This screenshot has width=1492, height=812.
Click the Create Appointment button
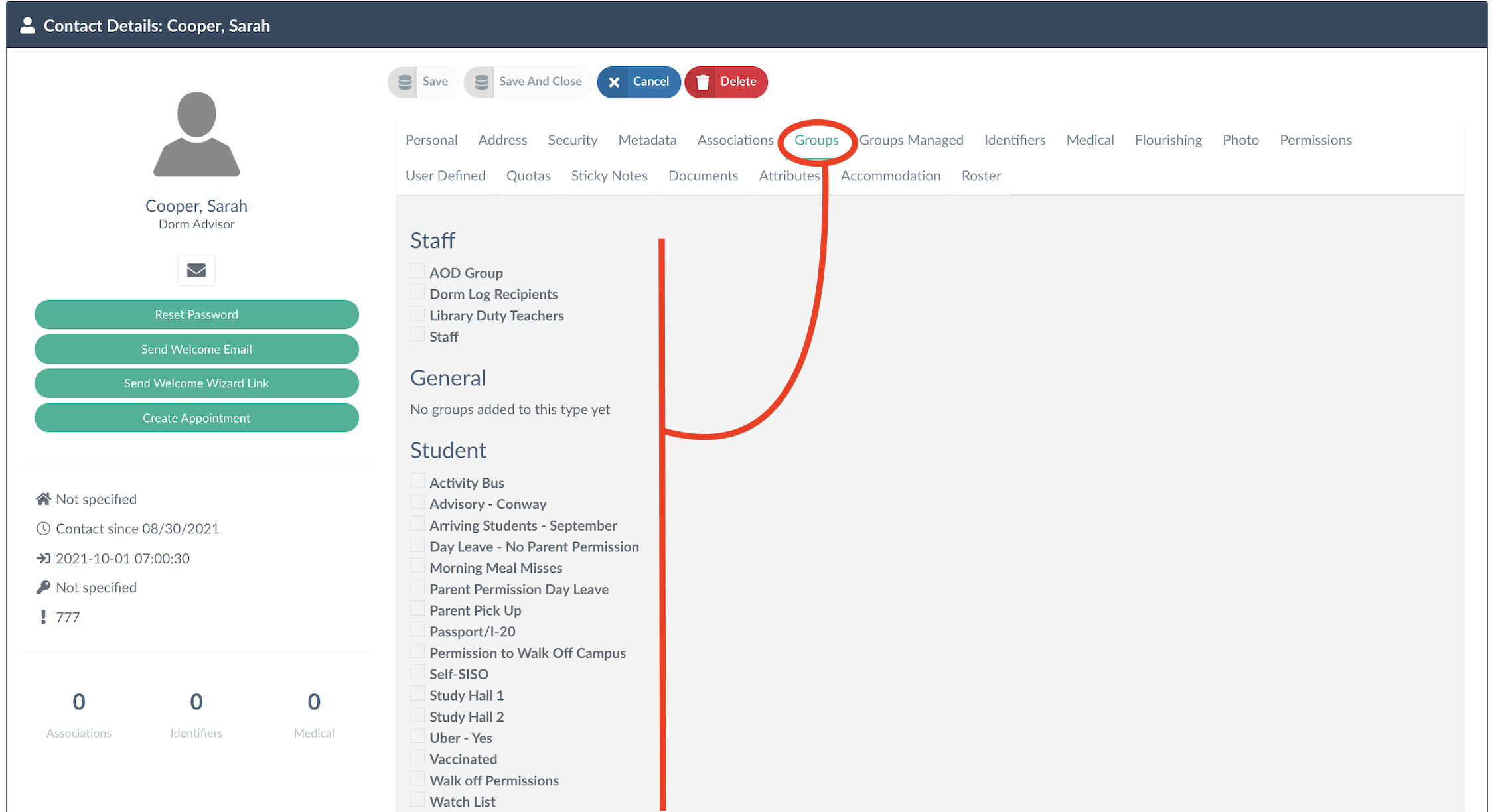196,418
